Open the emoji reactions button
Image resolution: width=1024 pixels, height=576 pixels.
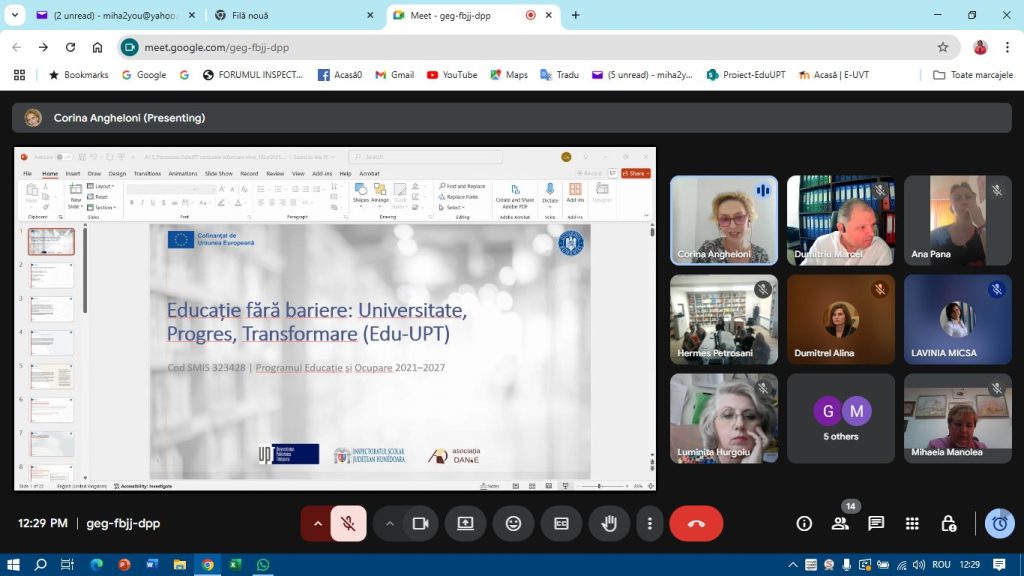click(513, 523)
